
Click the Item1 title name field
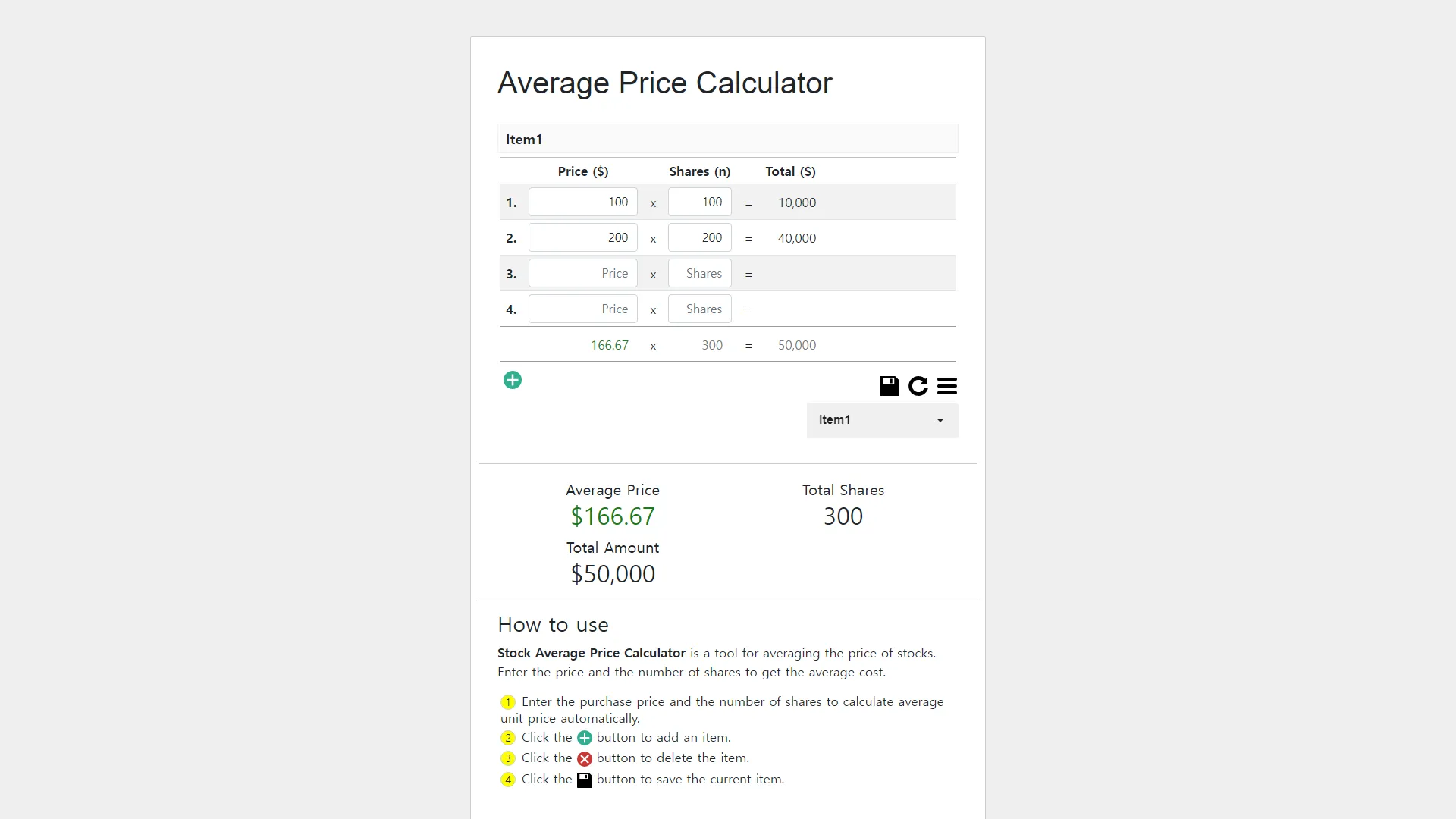(x=728, y=140)
